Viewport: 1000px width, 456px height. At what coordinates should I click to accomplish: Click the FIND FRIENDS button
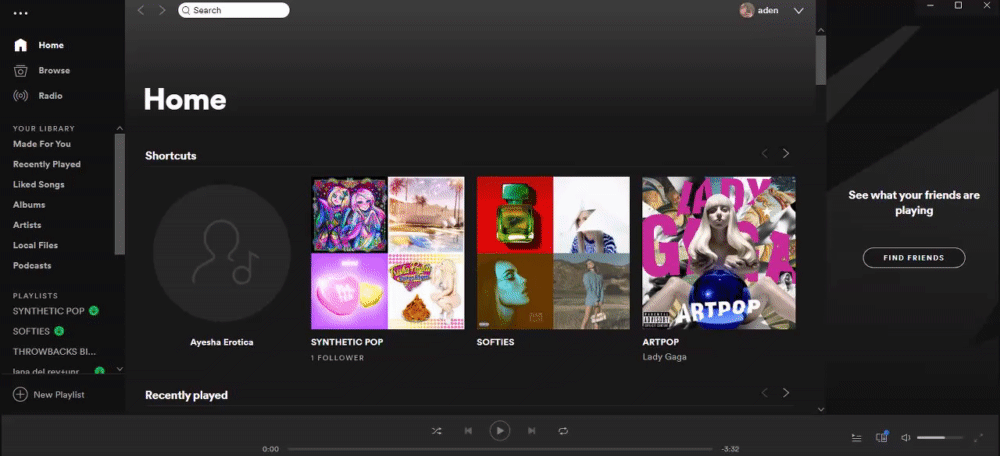(x=914, y=258)
